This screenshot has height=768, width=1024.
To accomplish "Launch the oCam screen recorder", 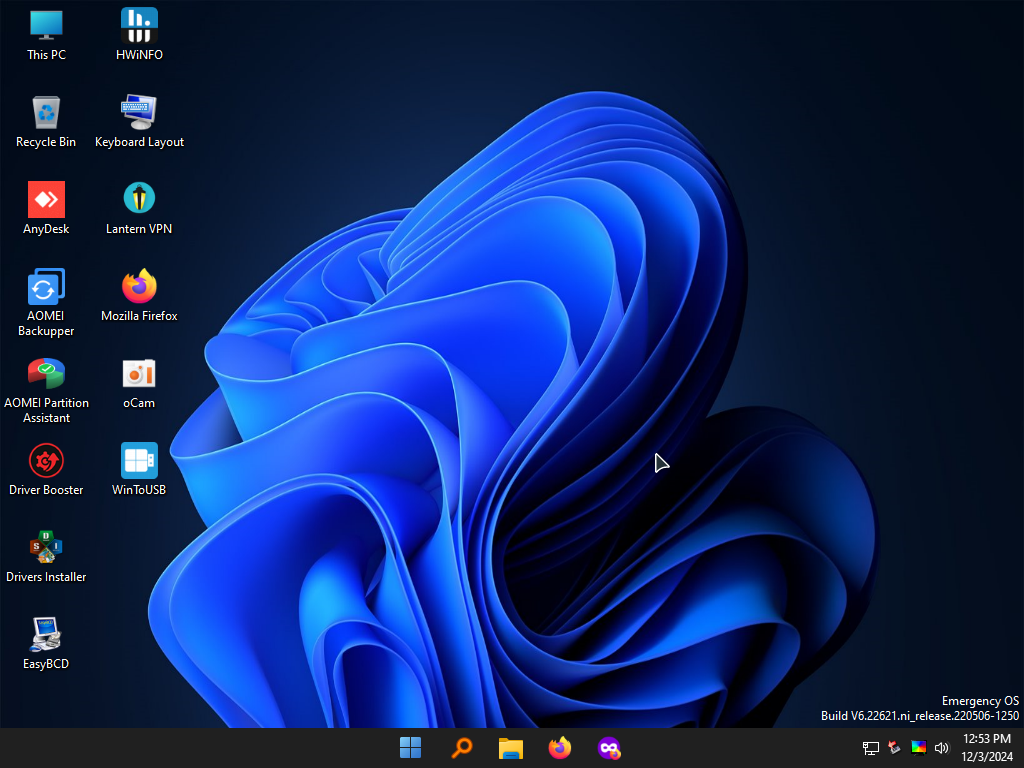I will 139,372.
